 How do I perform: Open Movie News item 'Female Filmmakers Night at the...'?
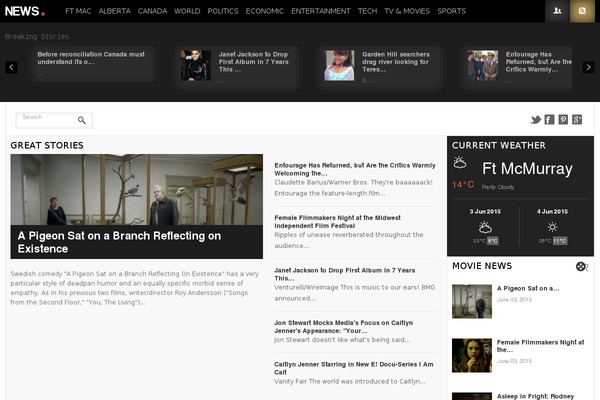(x=540, y=346)
